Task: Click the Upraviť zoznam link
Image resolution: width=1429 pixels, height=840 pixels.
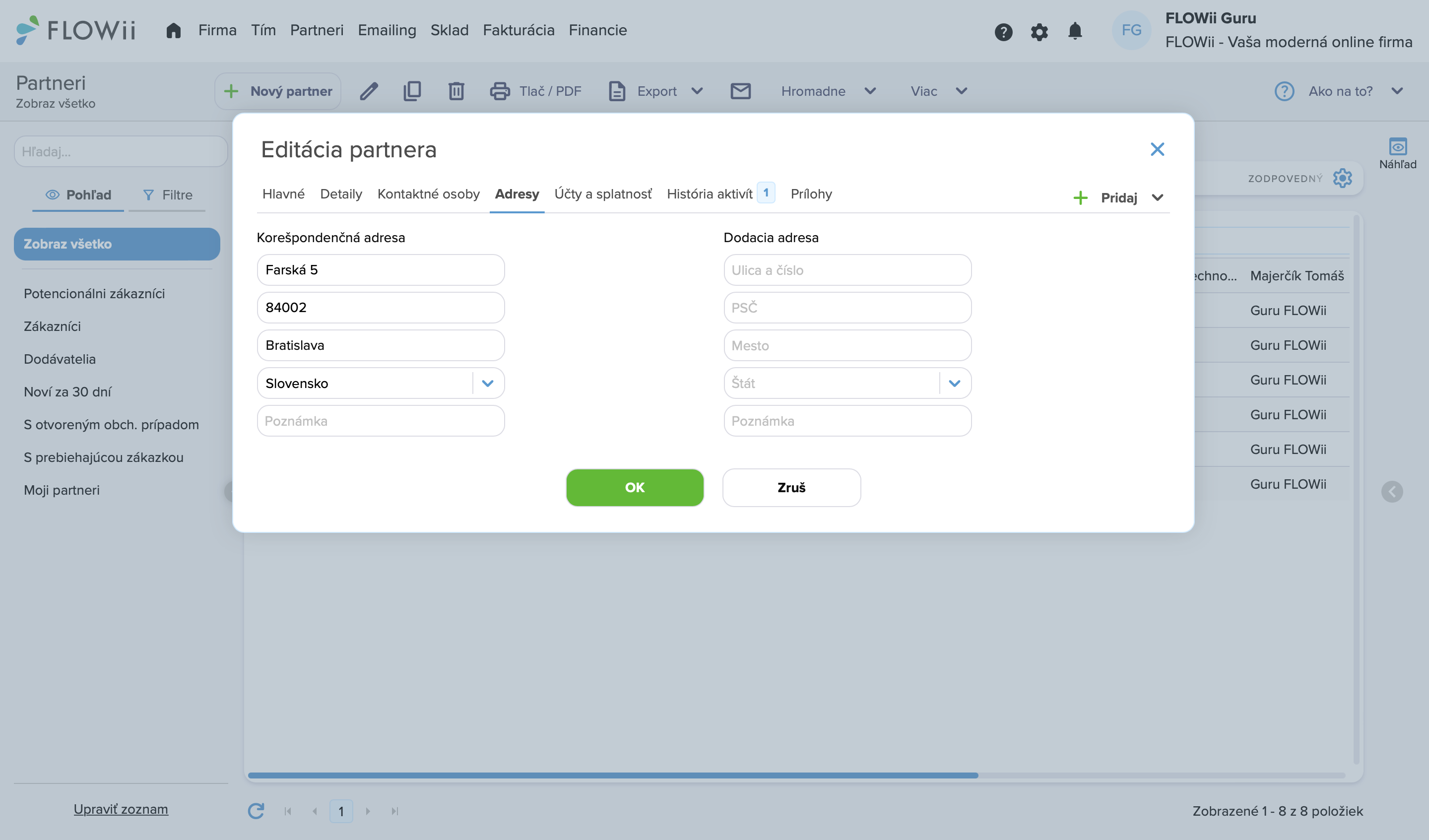Action: (x=121, y=809)
